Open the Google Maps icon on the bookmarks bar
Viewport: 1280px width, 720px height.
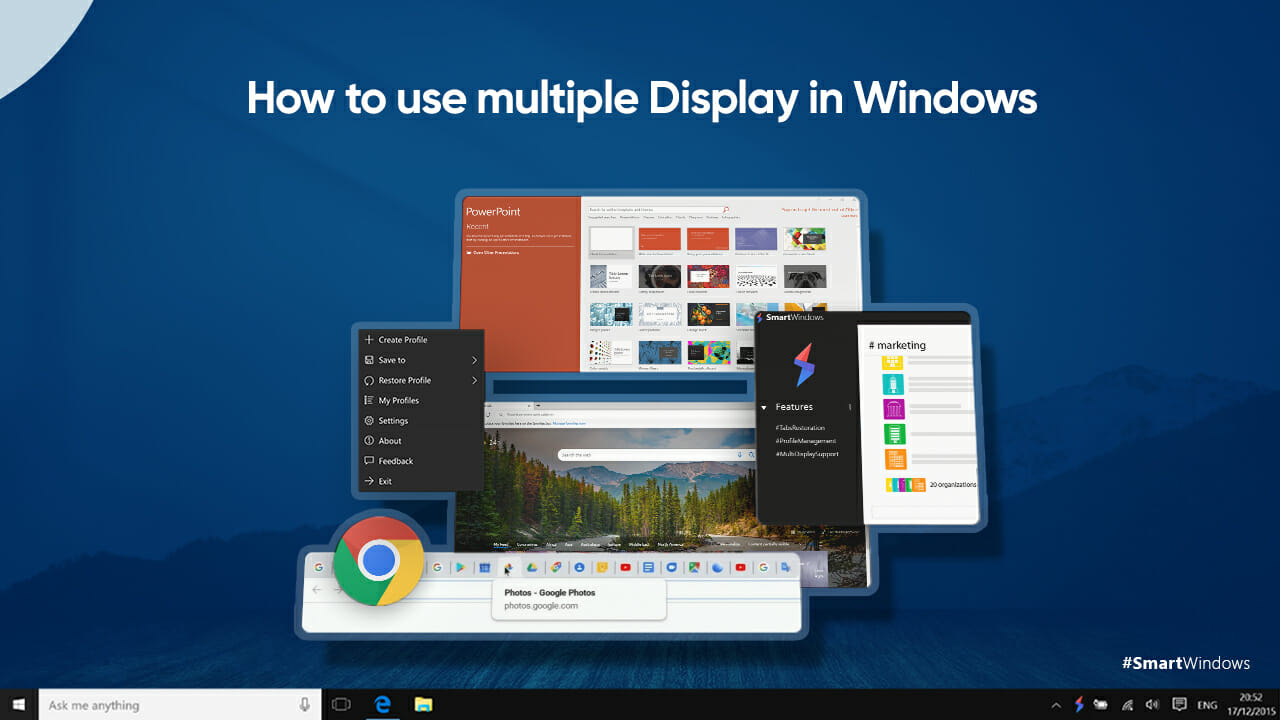click(696, 567)
